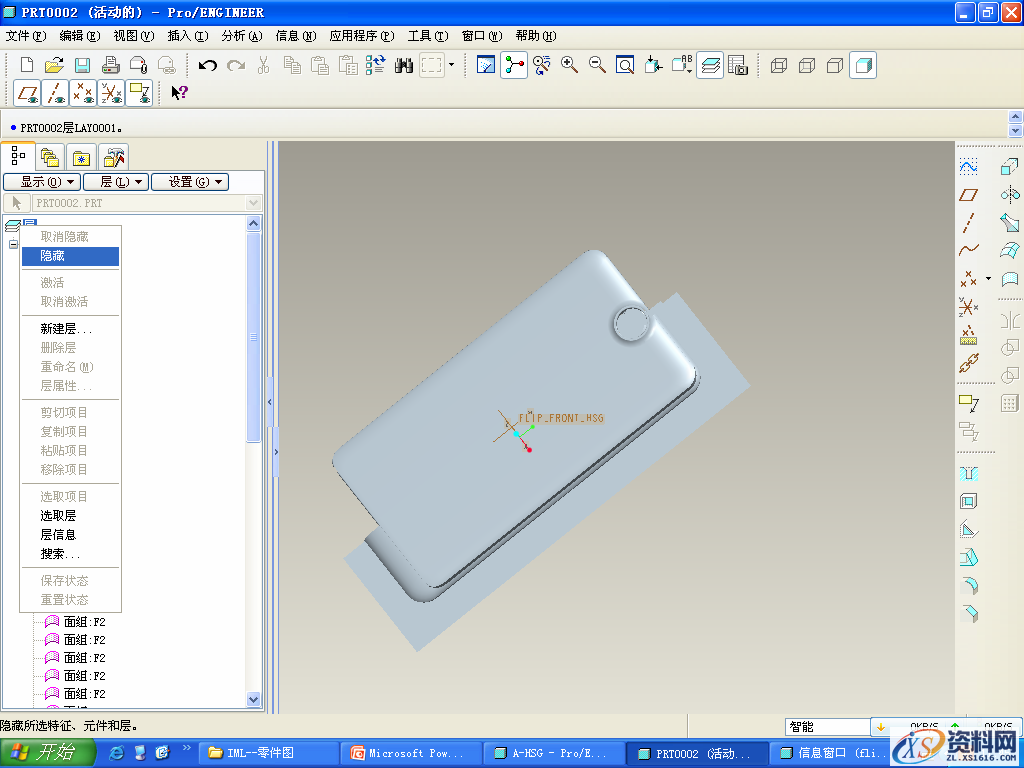Click the Save file toolbar icon
The image size is (1024, 768).
click(x=82, y=65)
